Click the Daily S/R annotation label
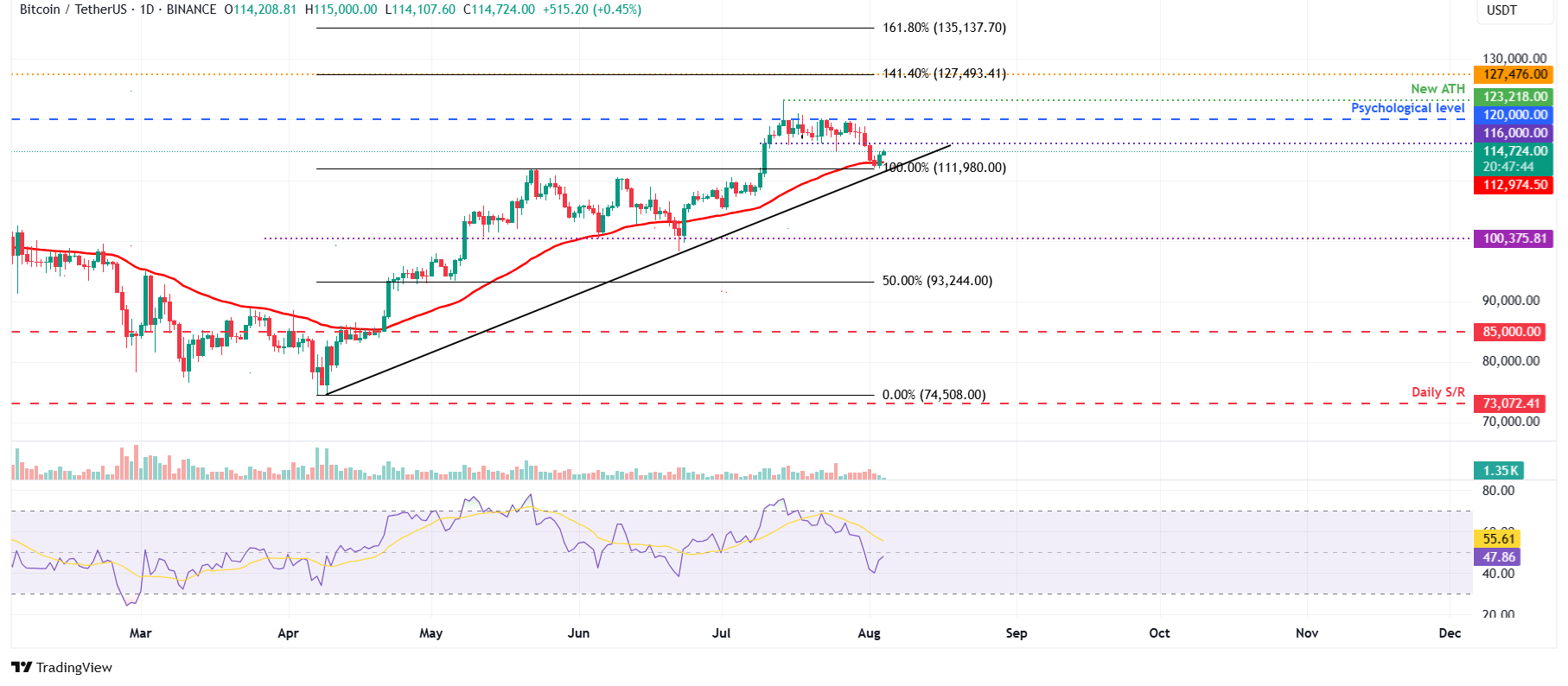Screen dimensions: 1568x686 pyautogui.click(x=1437, y=392)
